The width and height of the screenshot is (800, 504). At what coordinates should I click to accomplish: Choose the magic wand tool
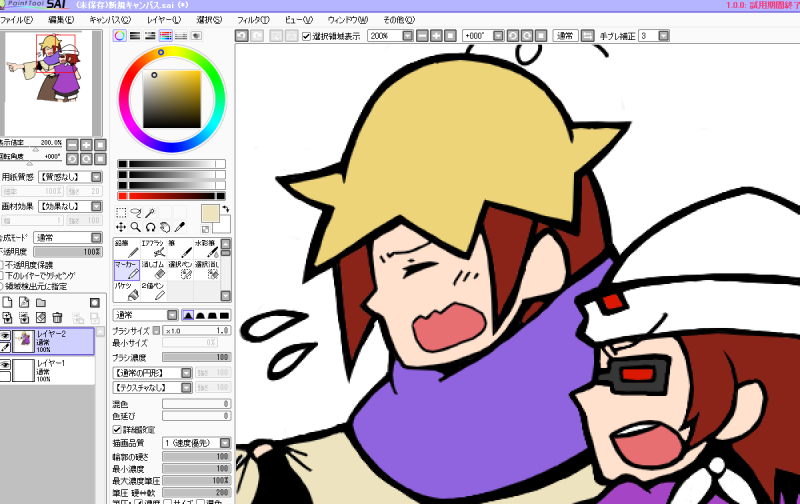point(150,212)
